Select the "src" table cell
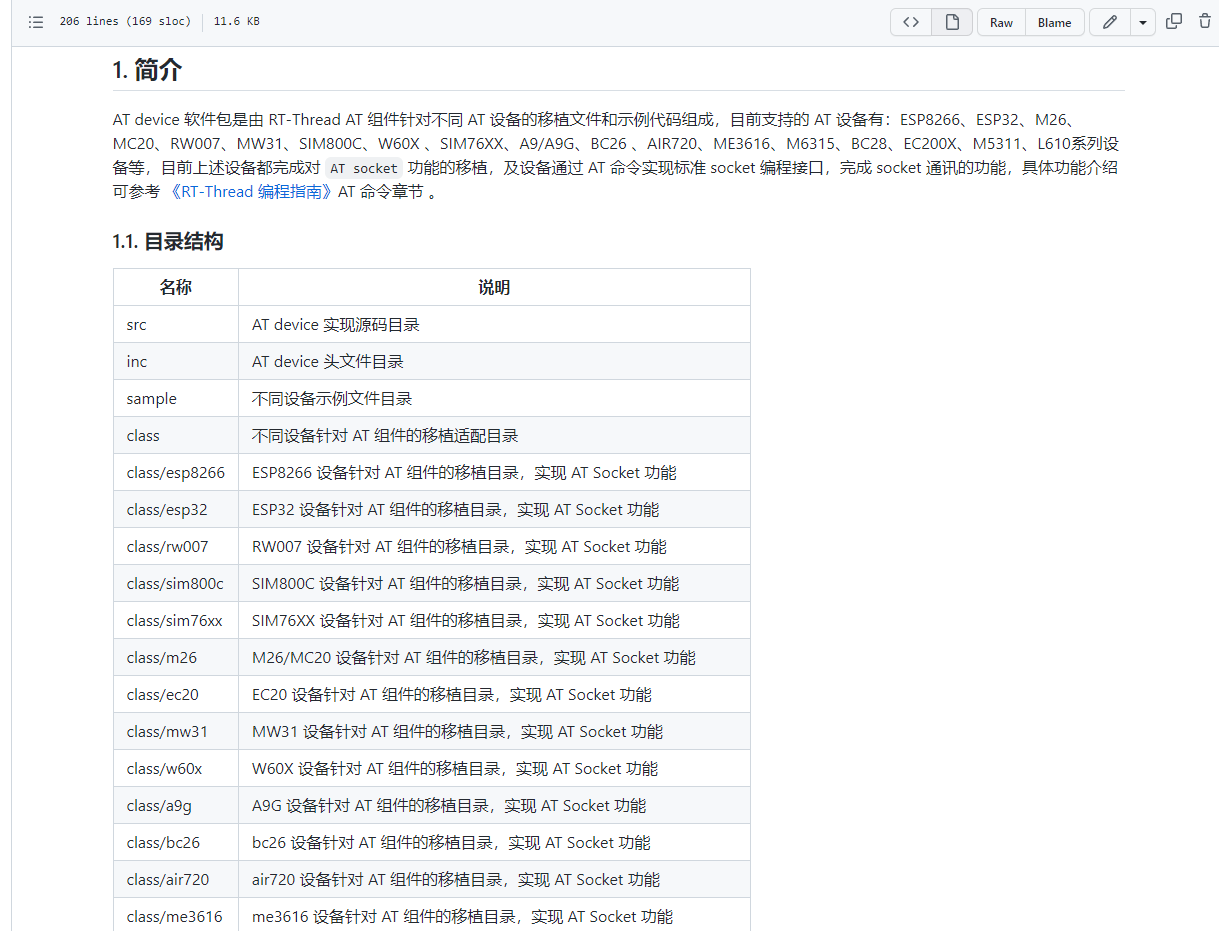This screenshot has height=931, width=1219. click(176, 324)
